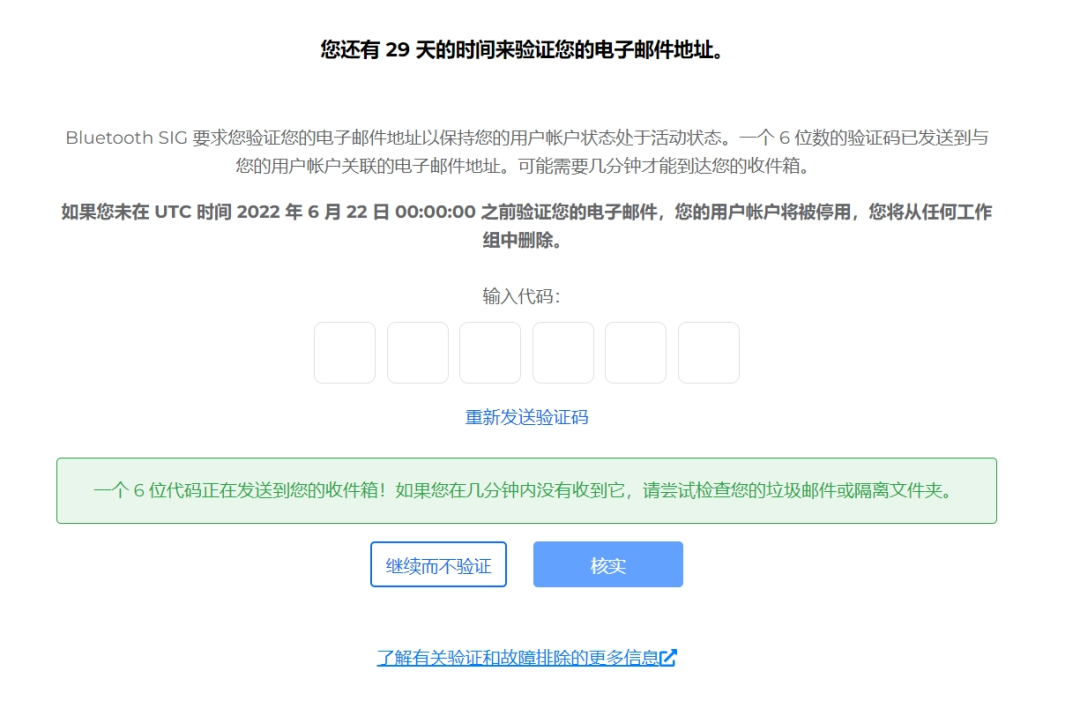
Task: Click the resend code blue text link
Action: click(x=527, y=417)
